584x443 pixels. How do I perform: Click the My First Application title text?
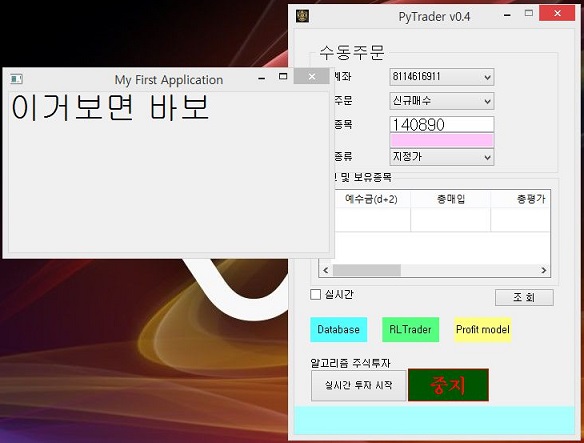pyautogui.click(x=169, y=80)
